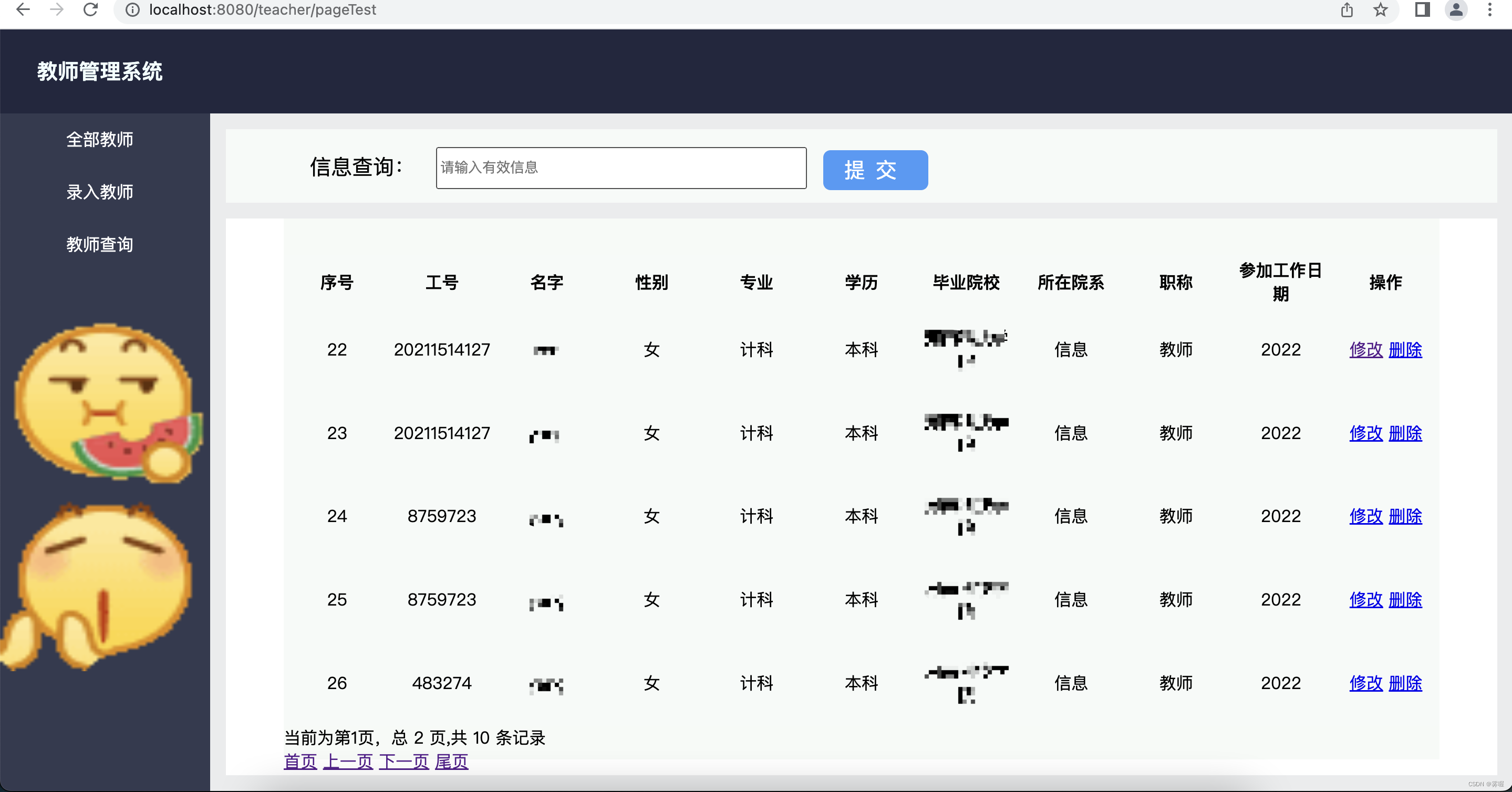The height and width of the screenshot is (792, 1512).
Task: Open the browser three-dot menu
Action: (x=1490, y=9)
